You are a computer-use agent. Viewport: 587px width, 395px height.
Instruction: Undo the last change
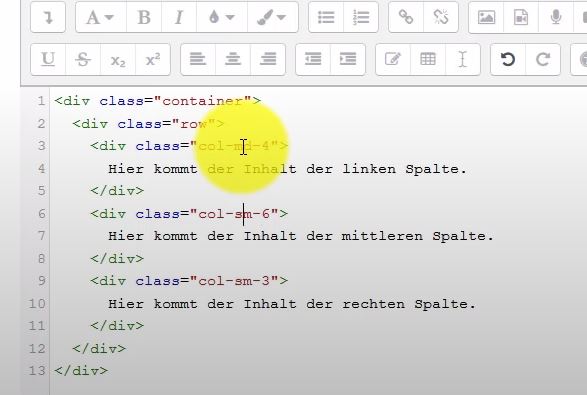[508, 59]
